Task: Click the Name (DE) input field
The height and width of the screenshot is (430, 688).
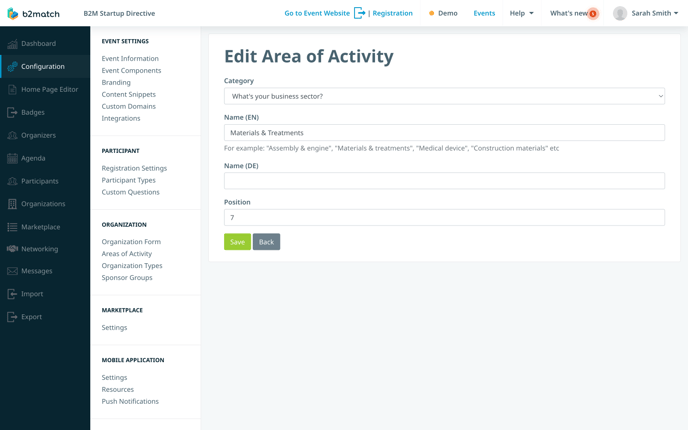Action: pos(444,181)
